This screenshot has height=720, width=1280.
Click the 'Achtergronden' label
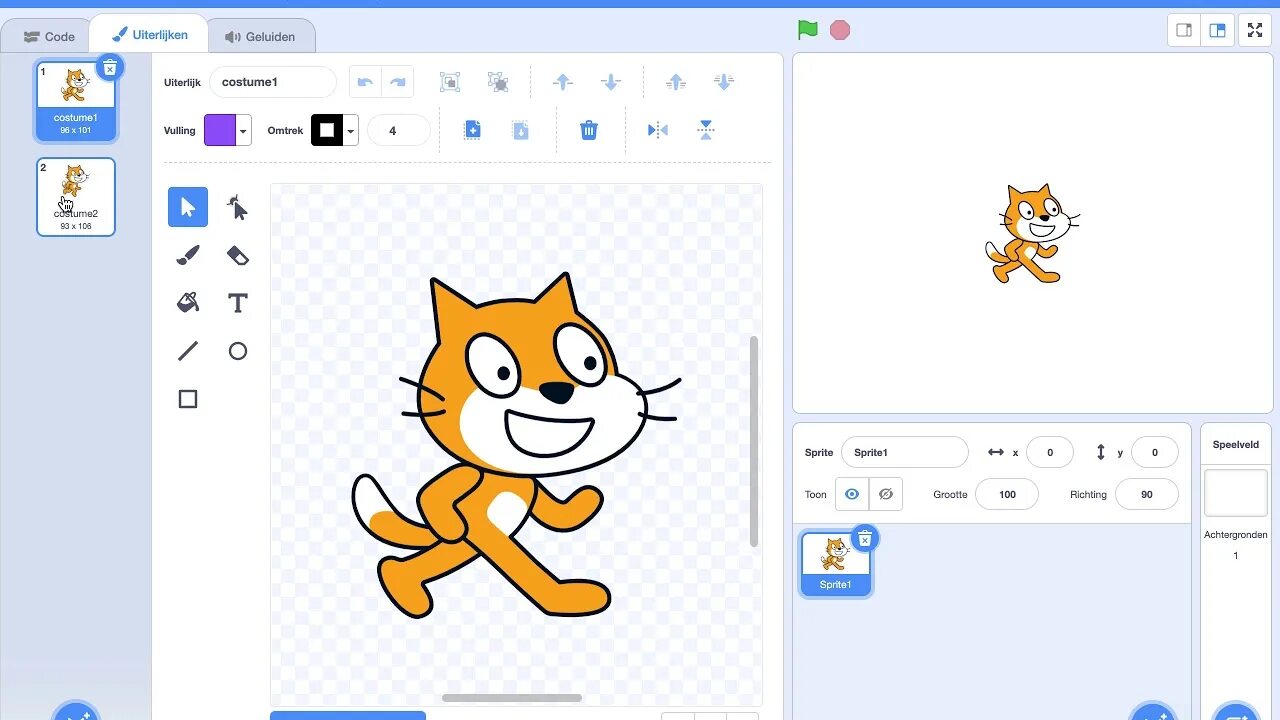point(1236,535)
